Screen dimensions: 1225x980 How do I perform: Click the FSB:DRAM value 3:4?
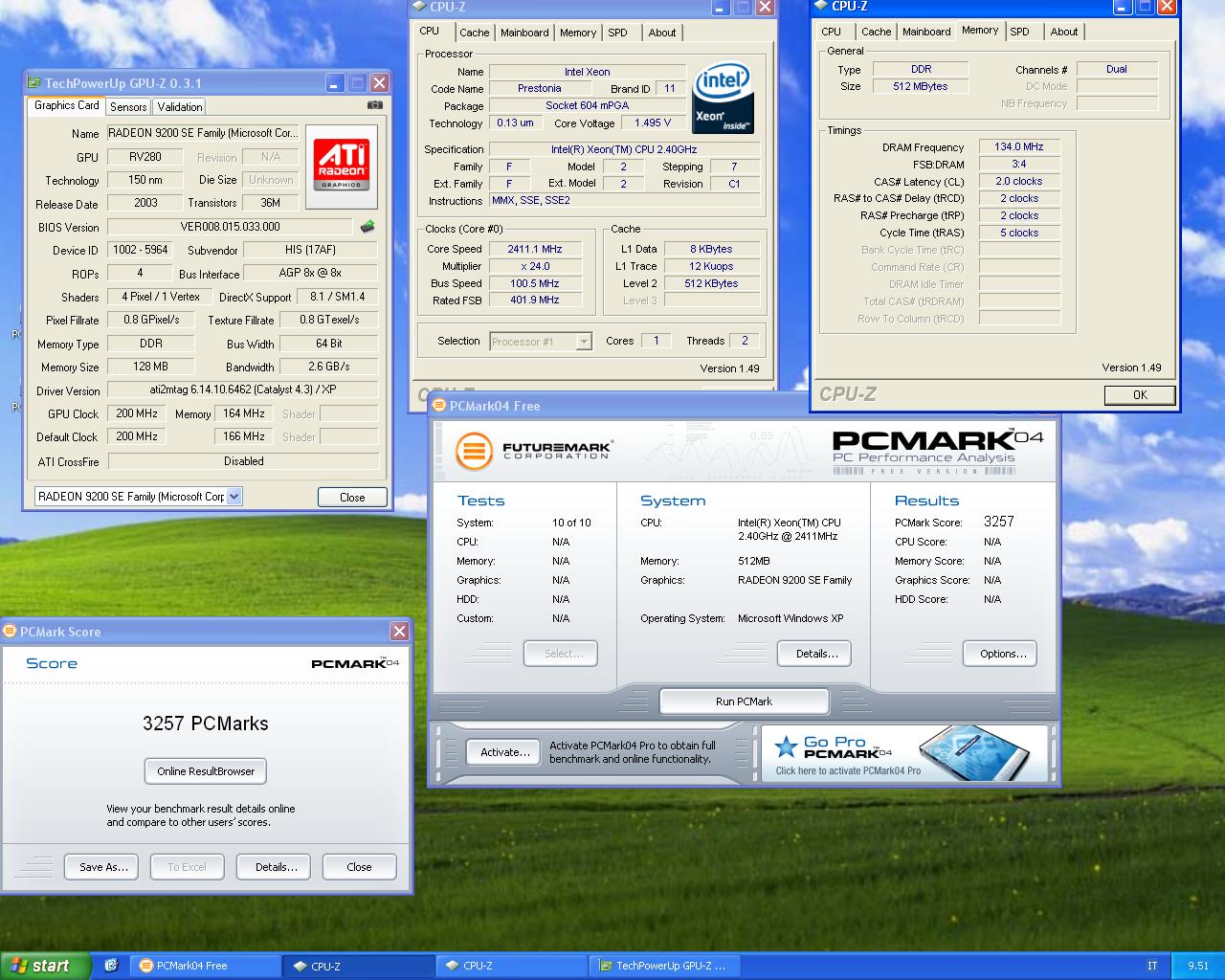(1019, 164)
